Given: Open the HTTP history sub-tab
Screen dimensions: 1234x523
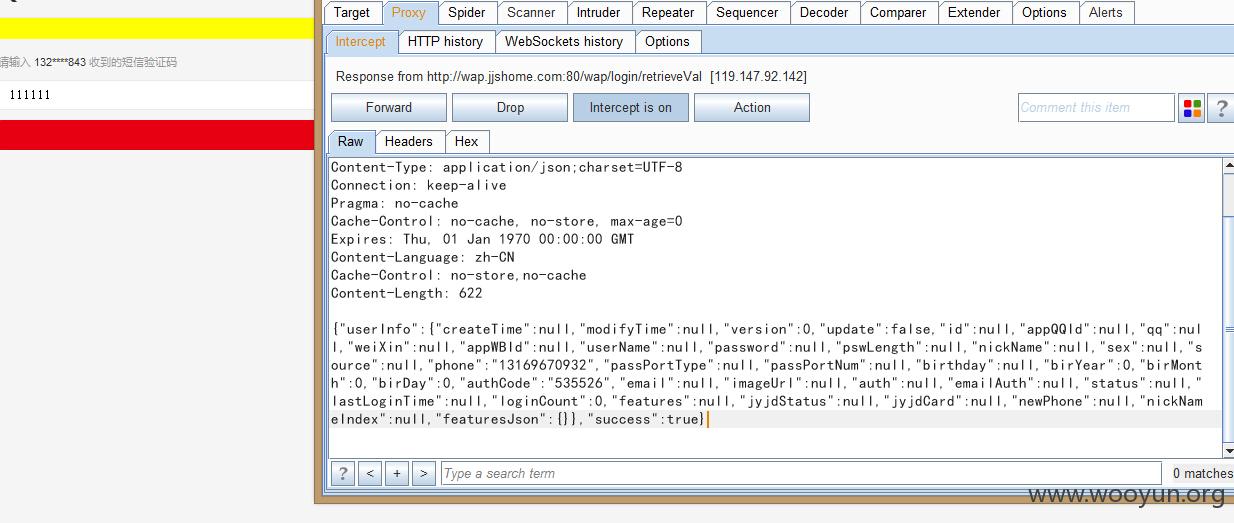Looking at the screenshot, I should (445, 42).
